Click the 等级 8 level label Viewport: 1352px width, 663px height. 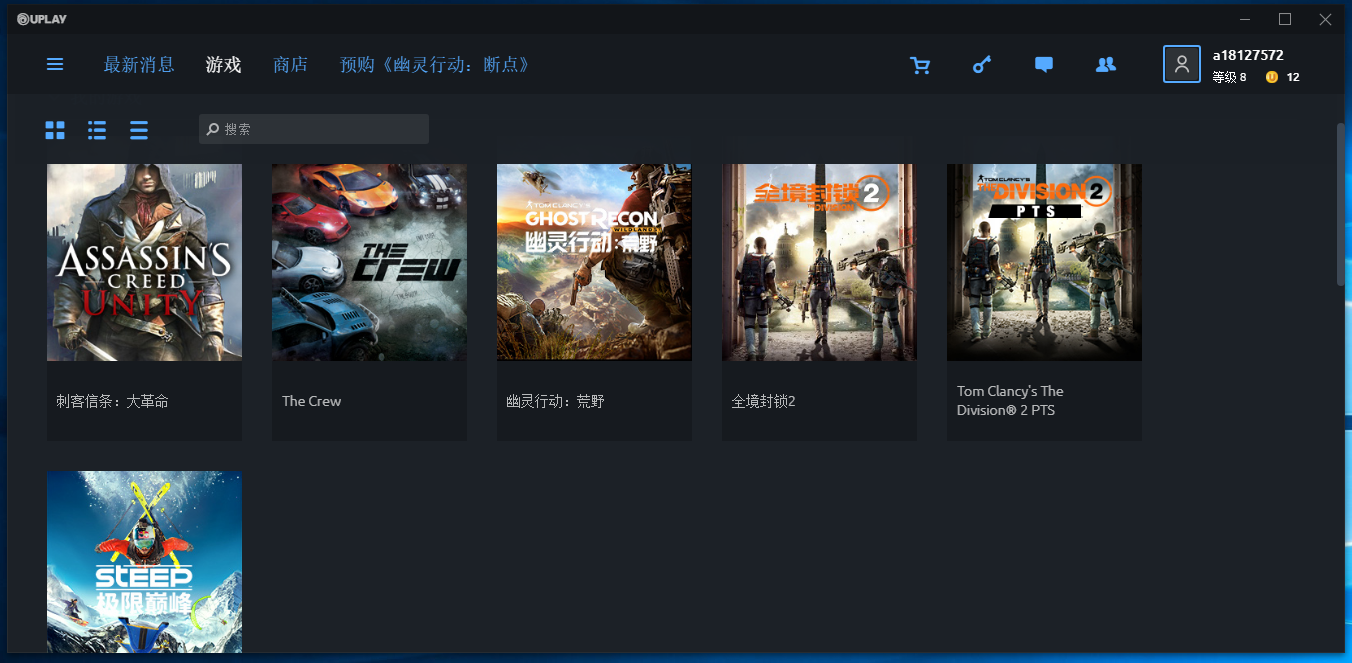click(x=1229, y=77)
